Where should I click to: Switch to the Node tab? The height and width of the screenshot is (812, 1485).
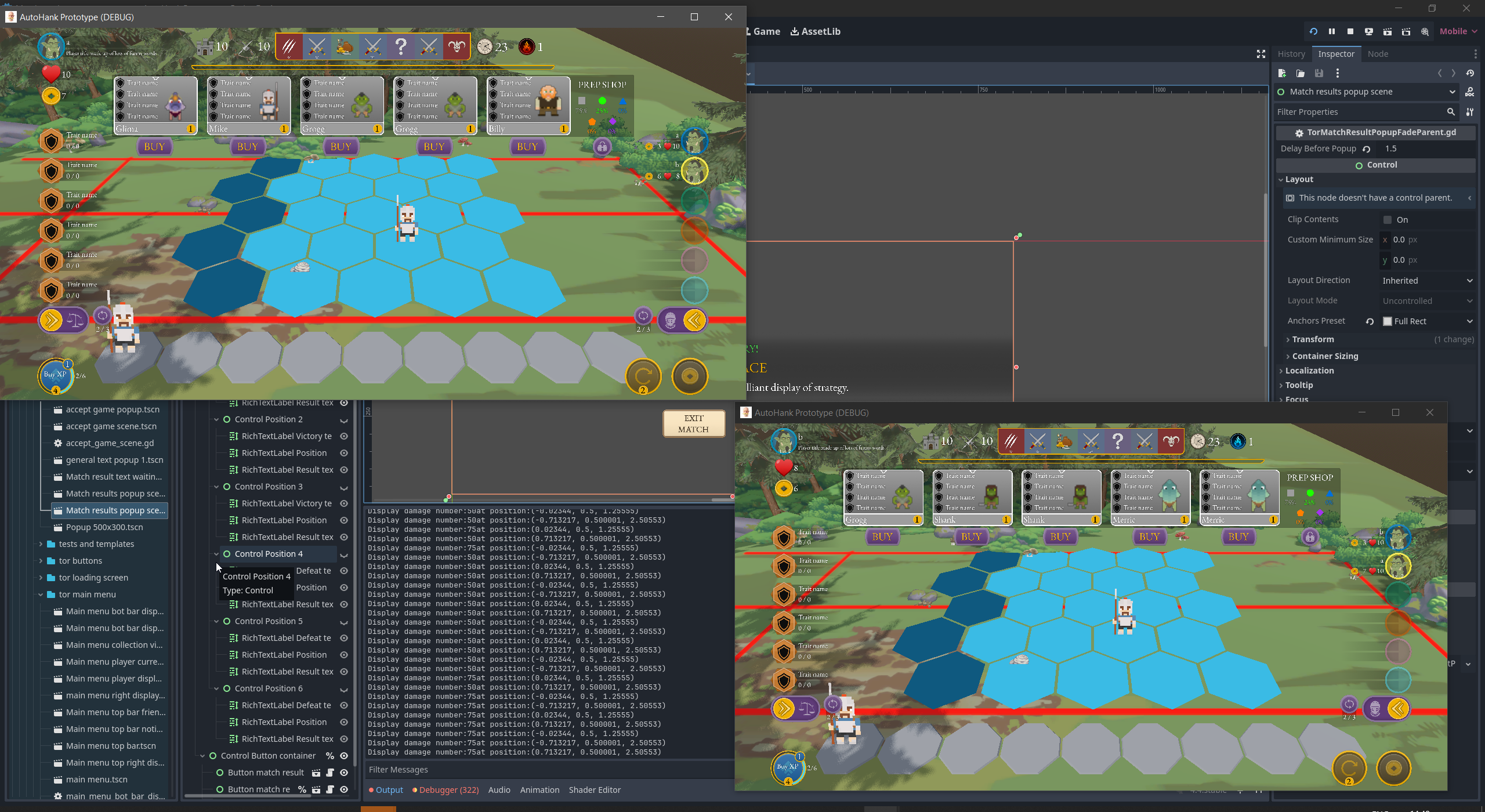(1378, 54)
